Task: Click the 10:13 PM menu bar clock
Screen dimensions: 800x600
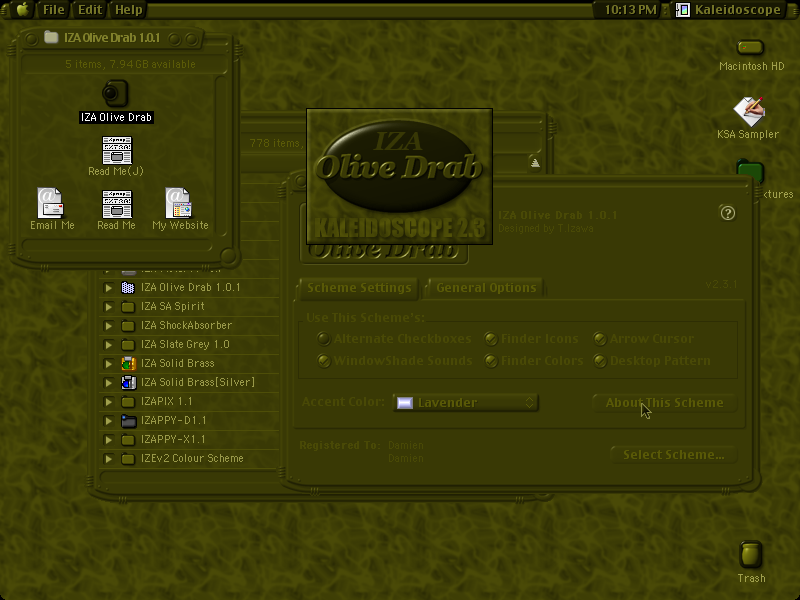Action: pos(631,10)
